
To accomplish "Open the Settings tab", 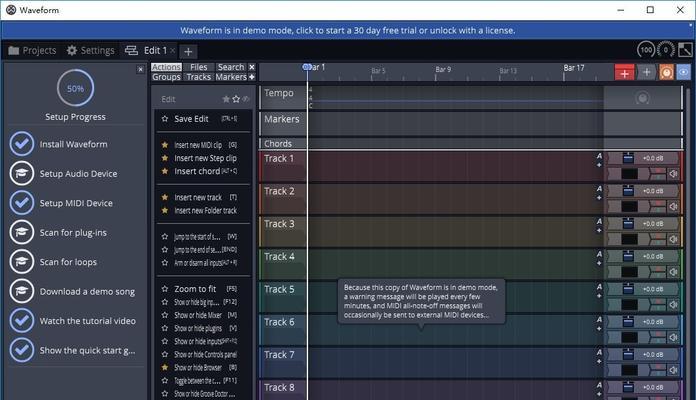I will click(91, 51).
